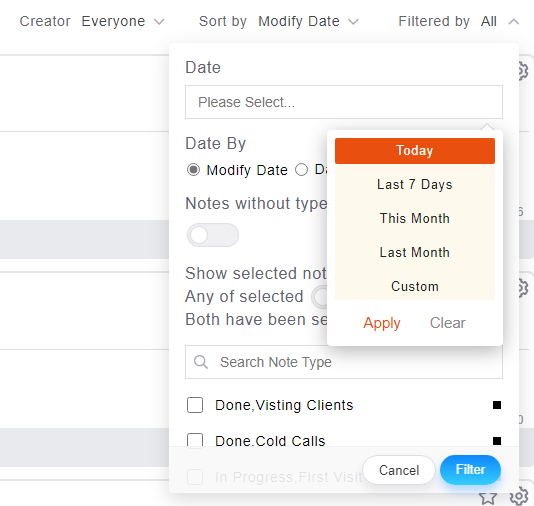Toggle the Notes without type switch

pos(213,235)
